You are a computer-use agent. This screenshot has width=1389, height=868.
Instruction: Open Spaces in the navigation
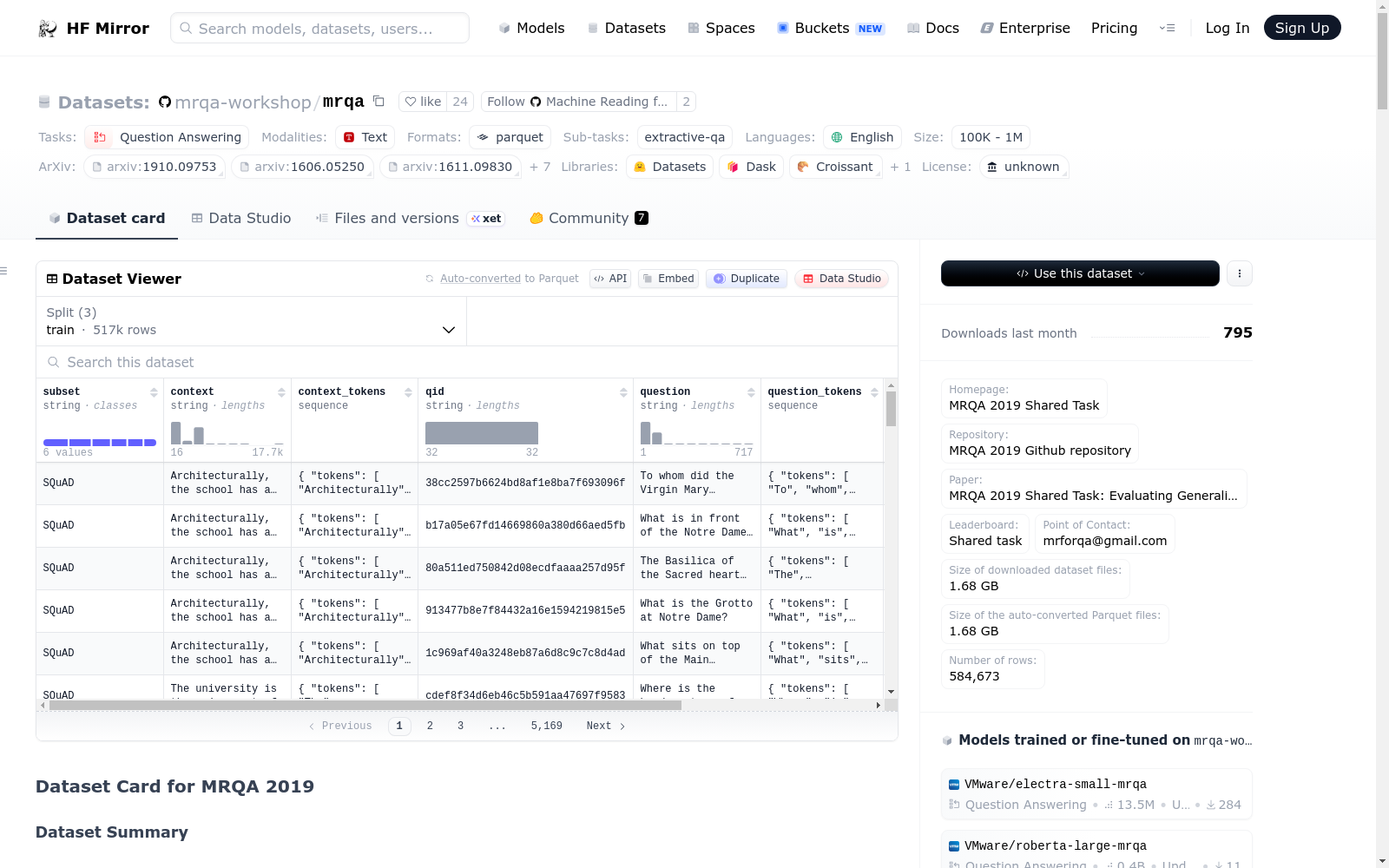[x=721, y=28]
